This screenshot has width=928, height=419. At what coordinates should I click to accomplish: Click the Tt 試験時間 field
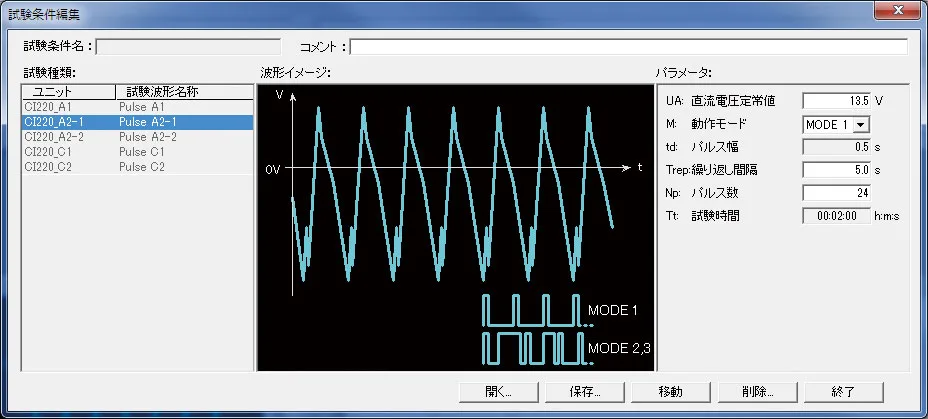click(x=837, y=216)
